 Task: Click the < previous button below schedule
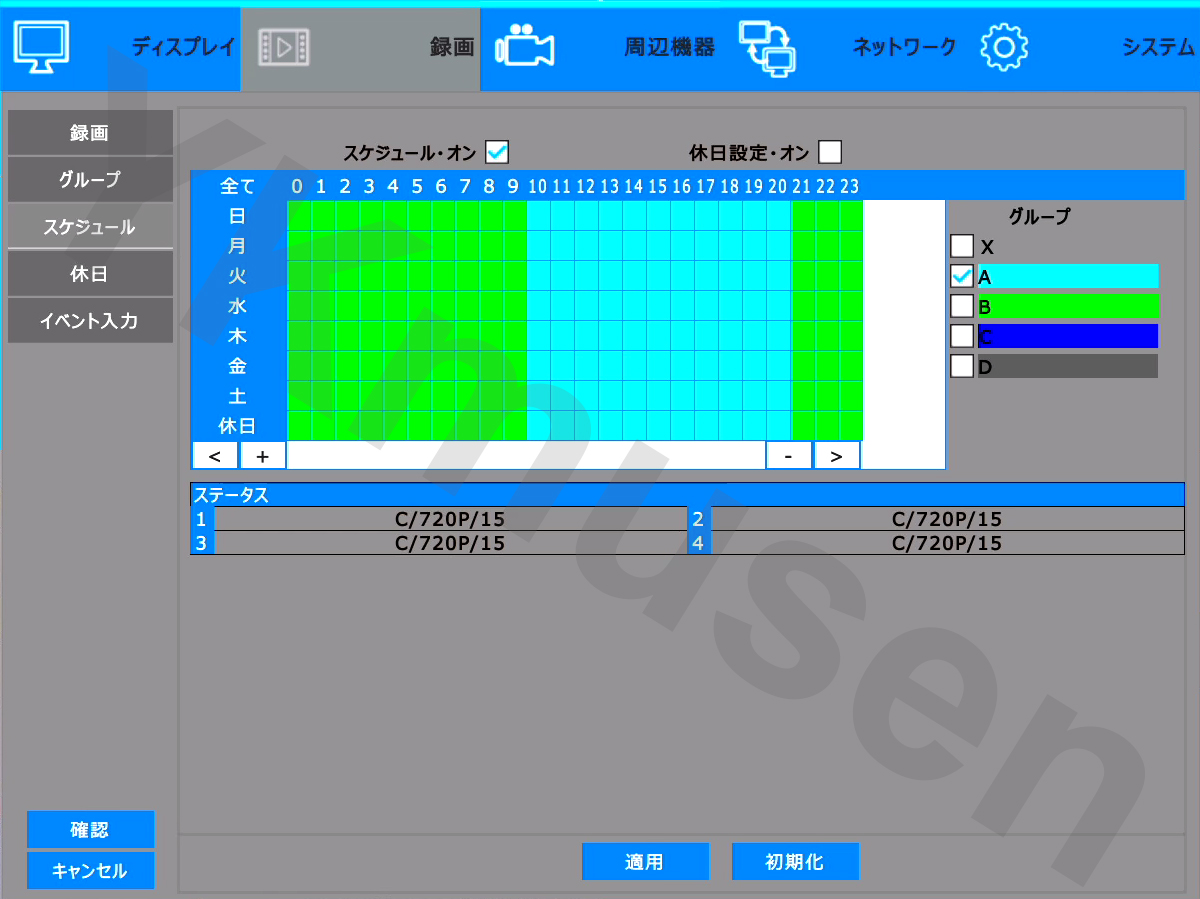tap(215, 456)
